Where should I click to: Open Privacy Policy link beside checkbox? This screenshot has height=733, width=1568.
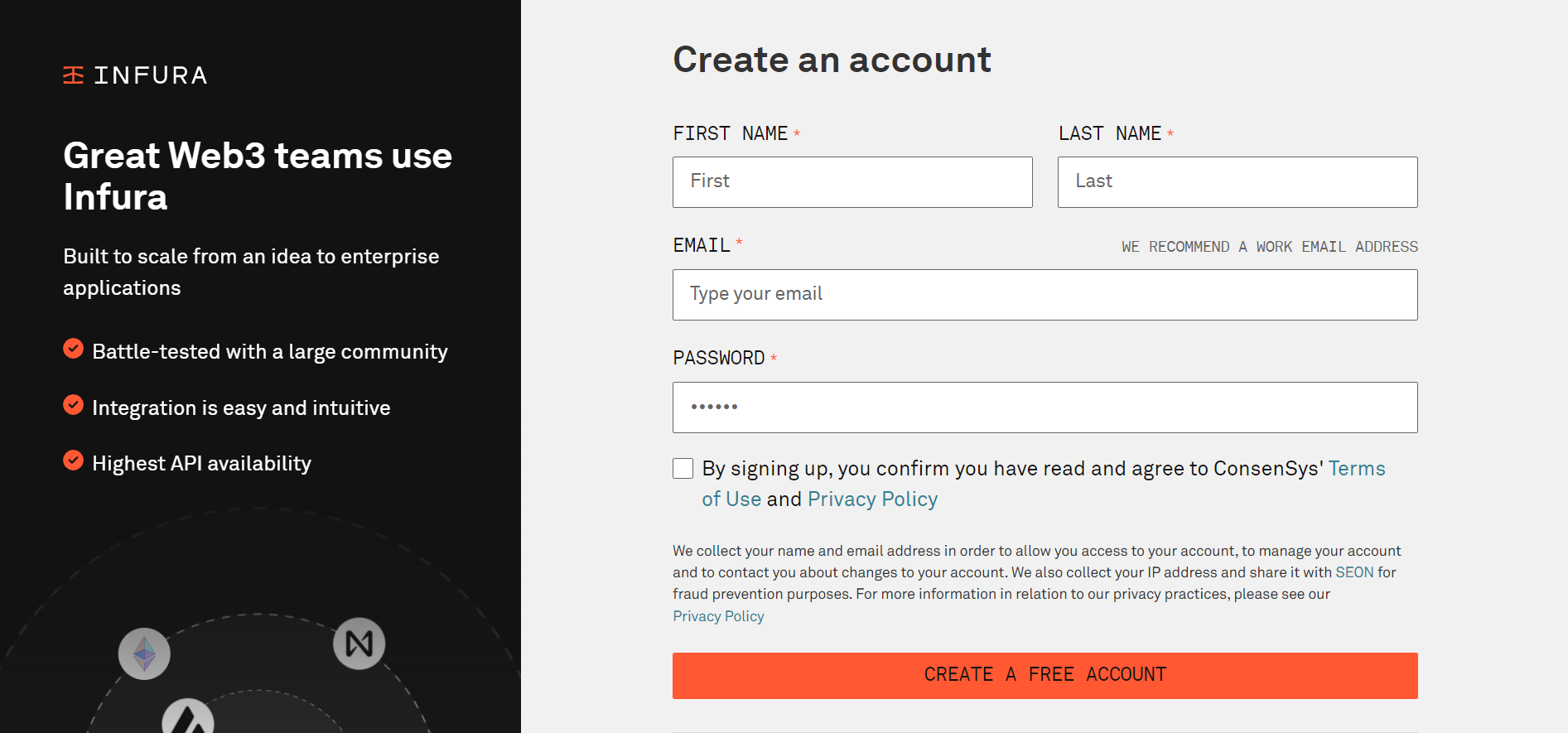click(872, 499)
